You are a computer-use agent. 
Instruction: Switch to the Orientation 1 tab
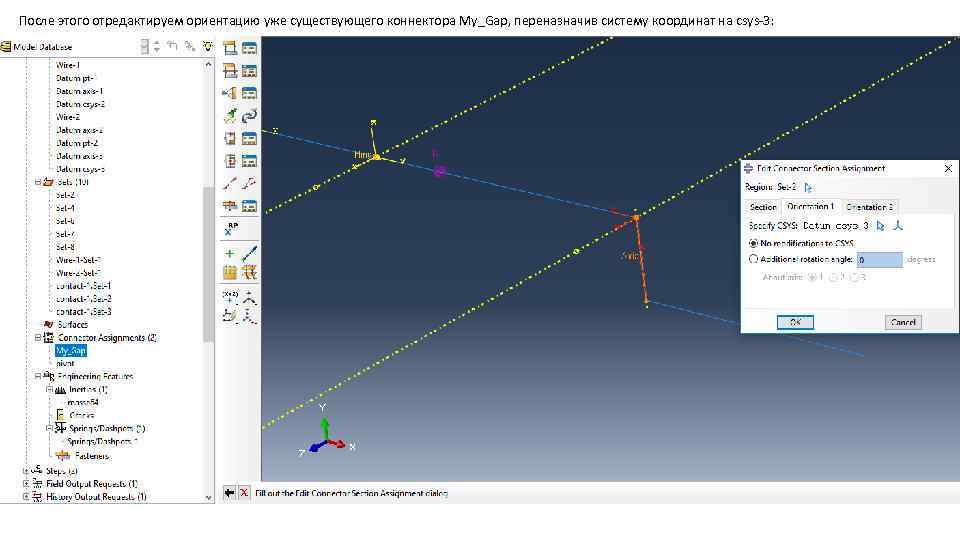tap(810, 206)
